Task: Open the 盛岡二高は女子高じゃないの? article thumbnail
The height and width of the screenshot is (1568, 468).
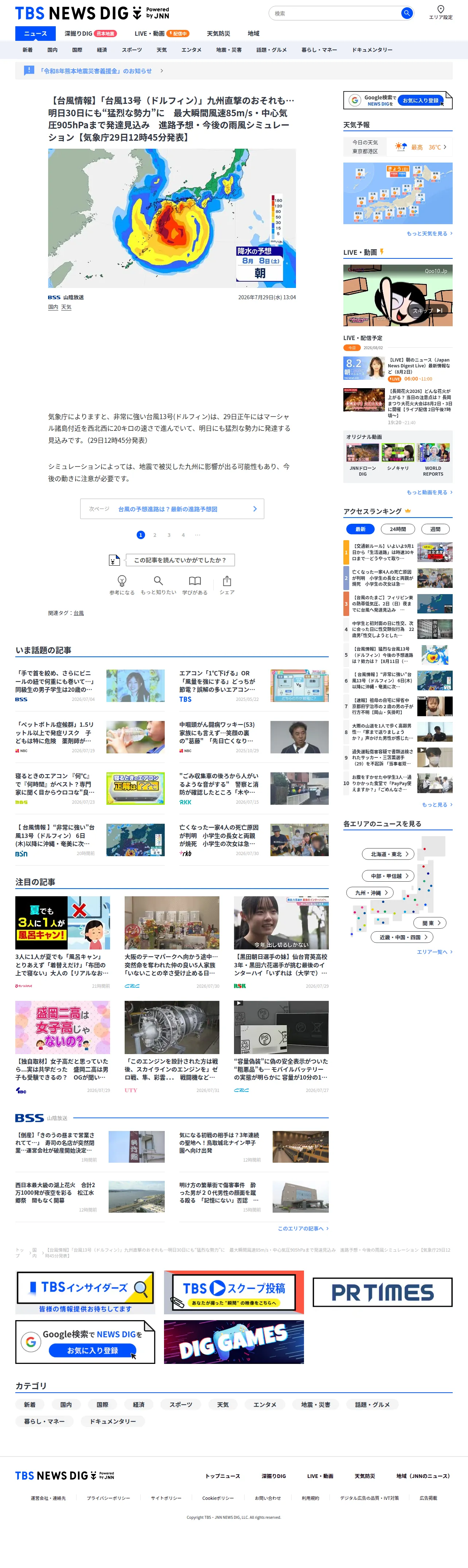Action: coord(63,1027)
